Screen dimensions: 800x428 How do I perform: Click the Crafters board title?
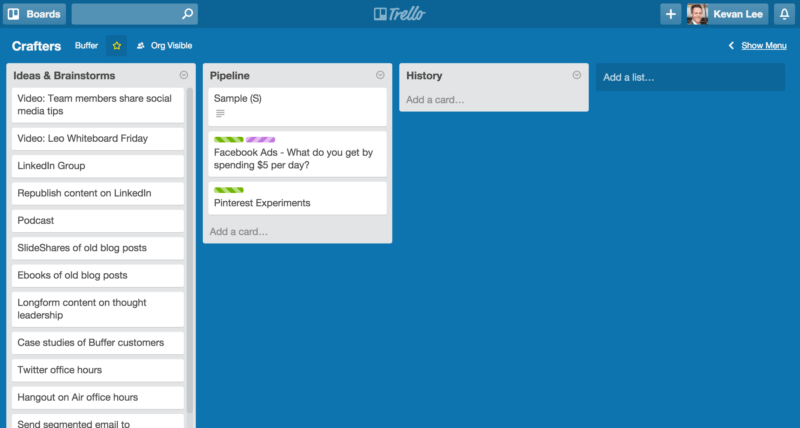(x=36, y=46)
